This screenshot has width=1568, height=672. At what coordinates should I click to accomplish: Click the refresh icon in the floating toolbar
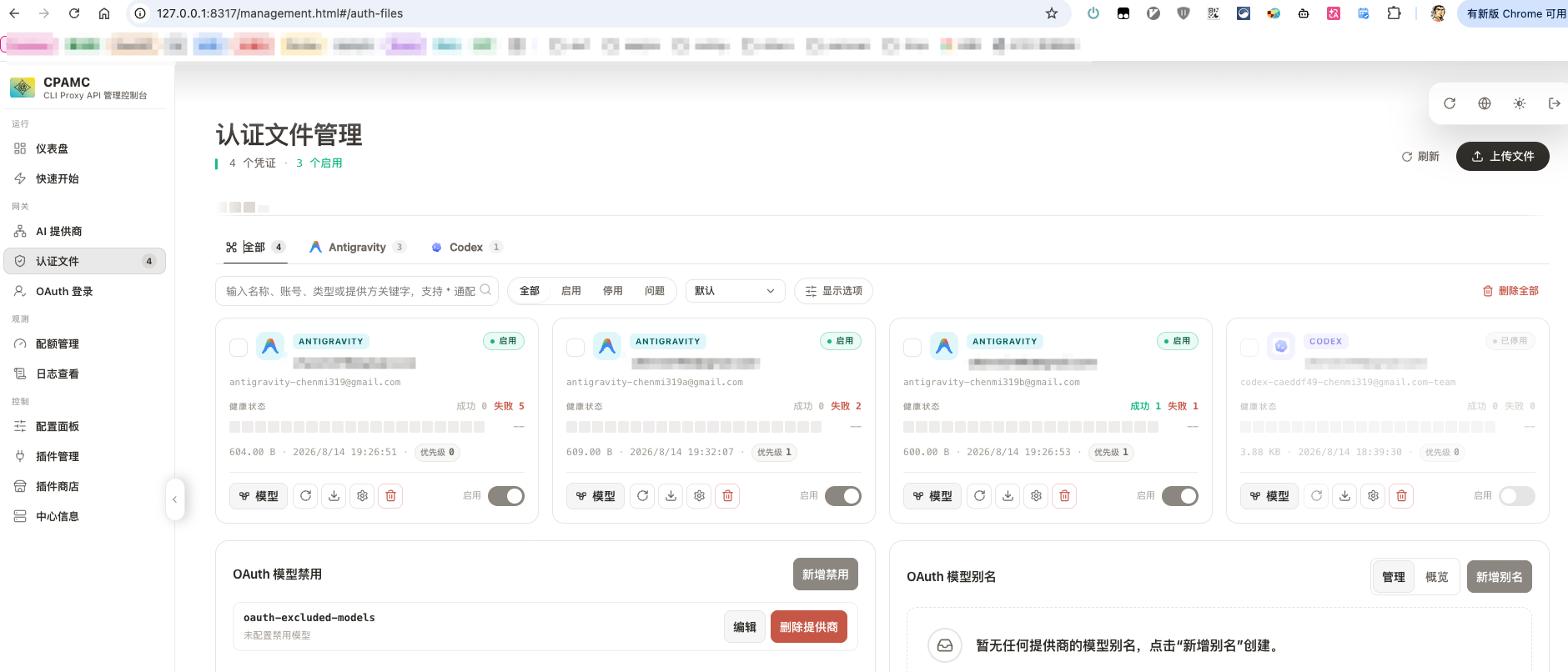point(1450,103)
